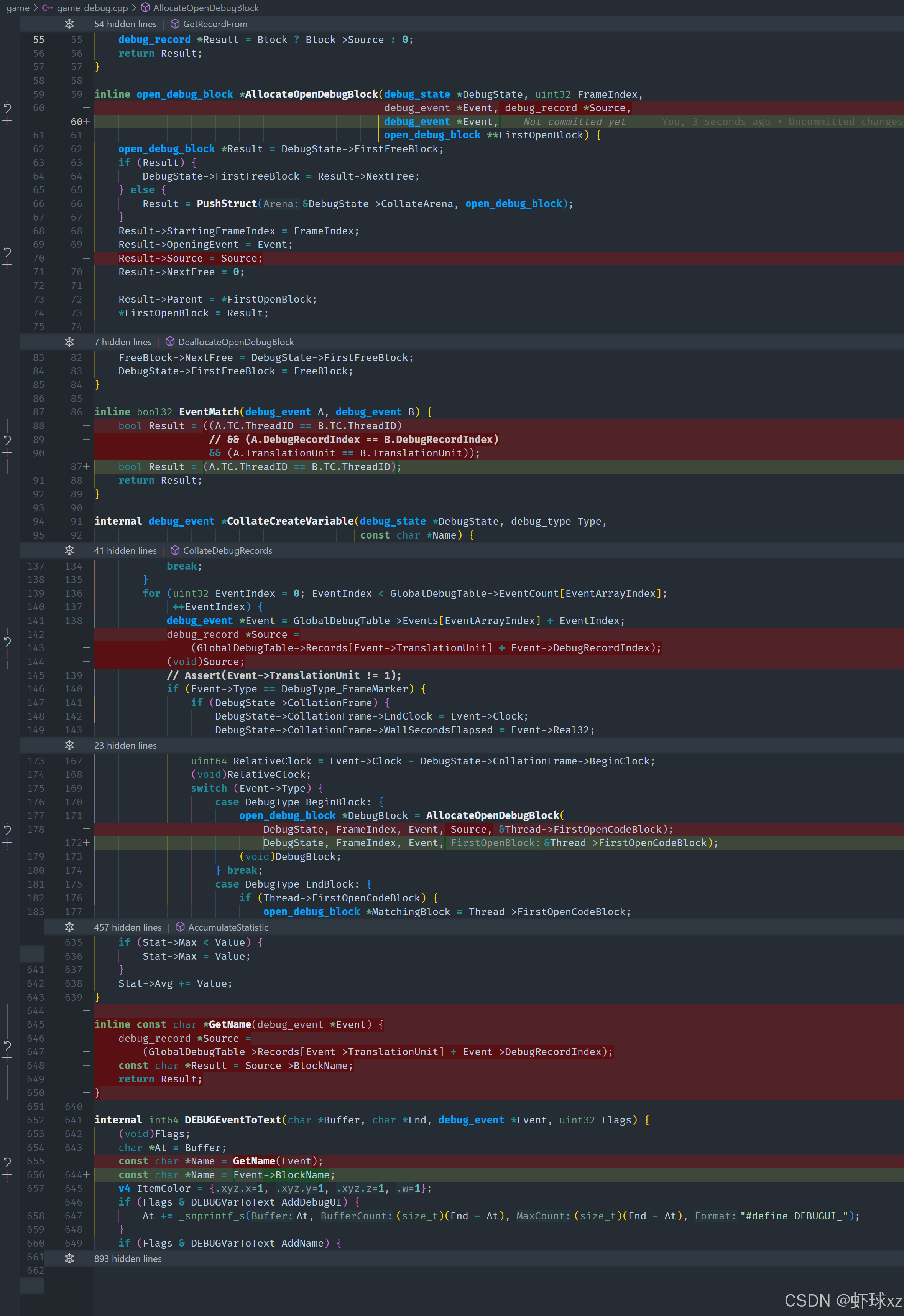The image size is (904, 1316).
Task: Revert the removed debug_record Source parameter change
Action: coord(7,108)
